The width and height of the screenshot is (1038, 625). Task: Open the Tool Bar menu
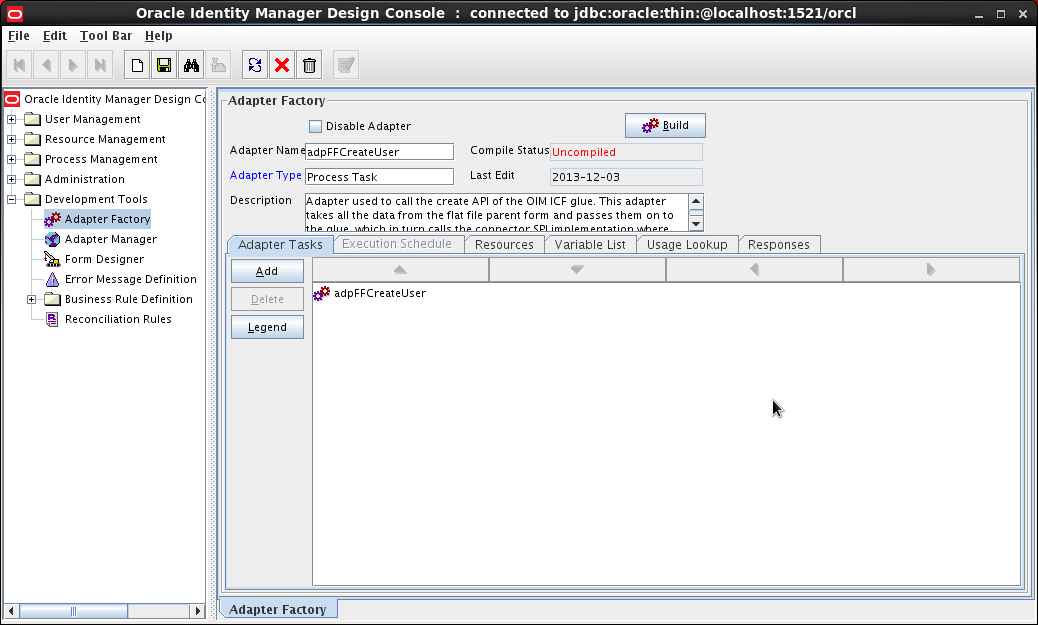[x=106, y=36]
